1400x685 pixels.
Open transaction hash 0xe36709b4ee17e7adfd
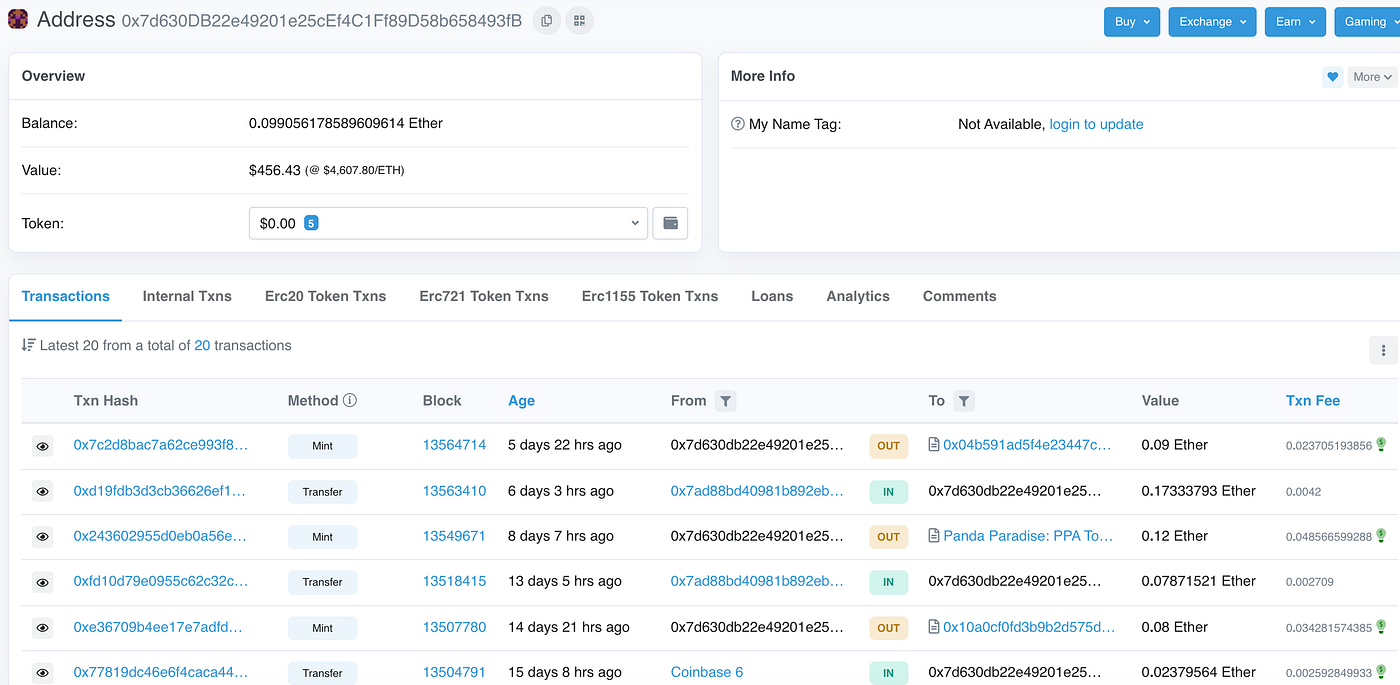tap(158, 627)
